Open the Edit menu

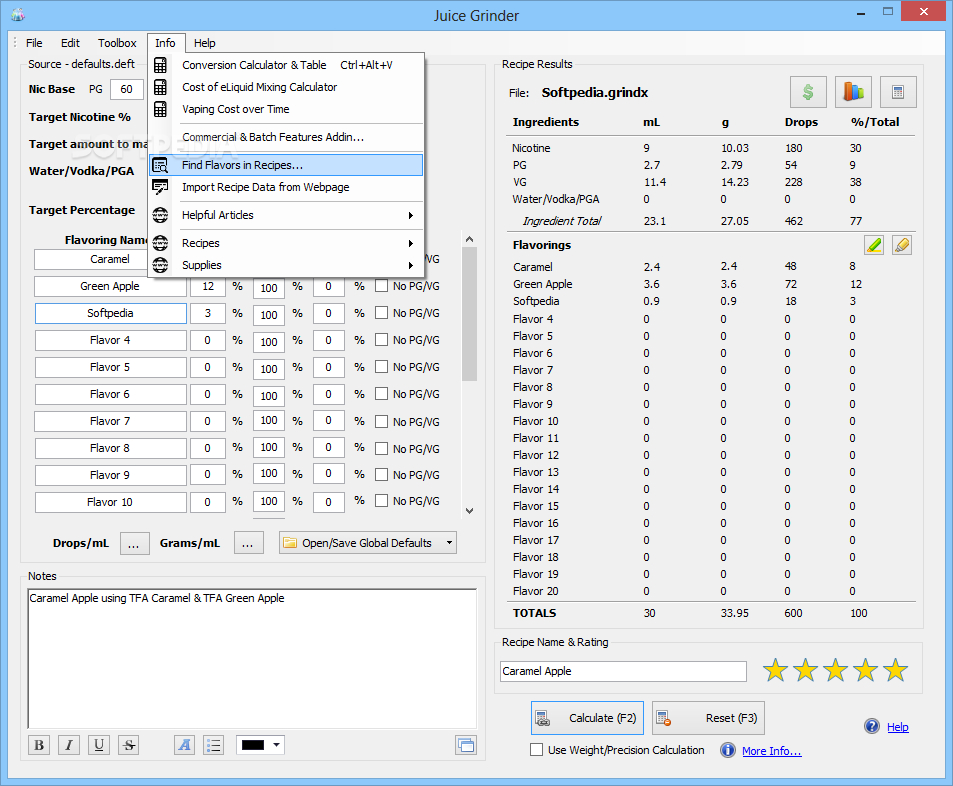(x=70, y=43)
